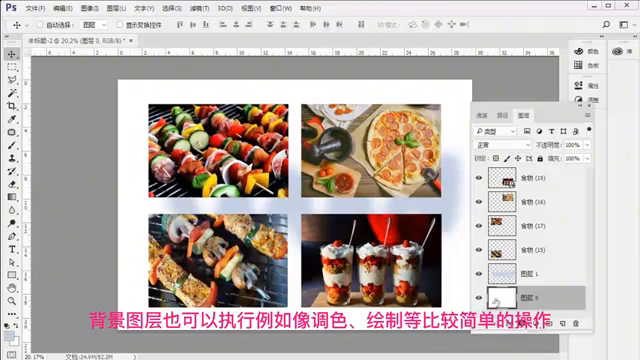640x360 pixels.
Task: Open the 图像(I) menu
Action: coord(89,9)
